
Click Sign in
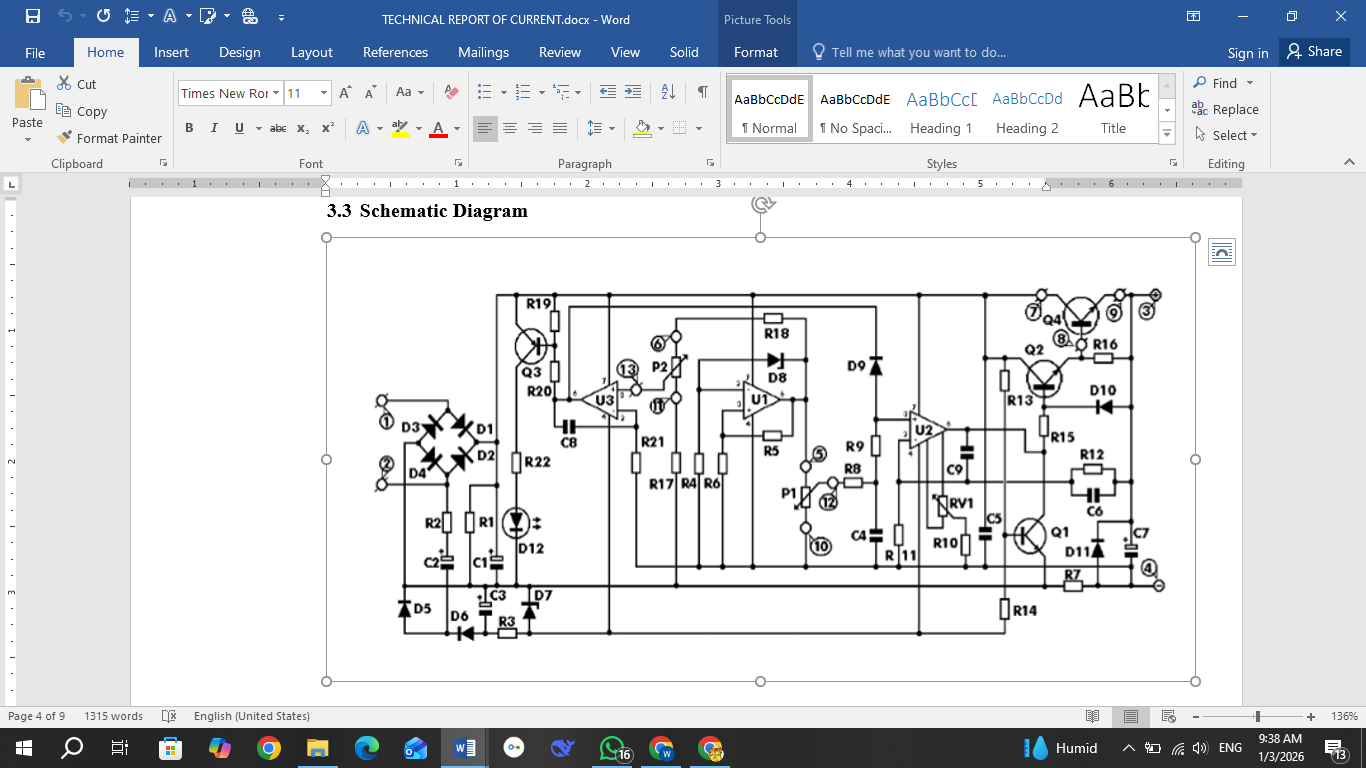point(1248,53)
